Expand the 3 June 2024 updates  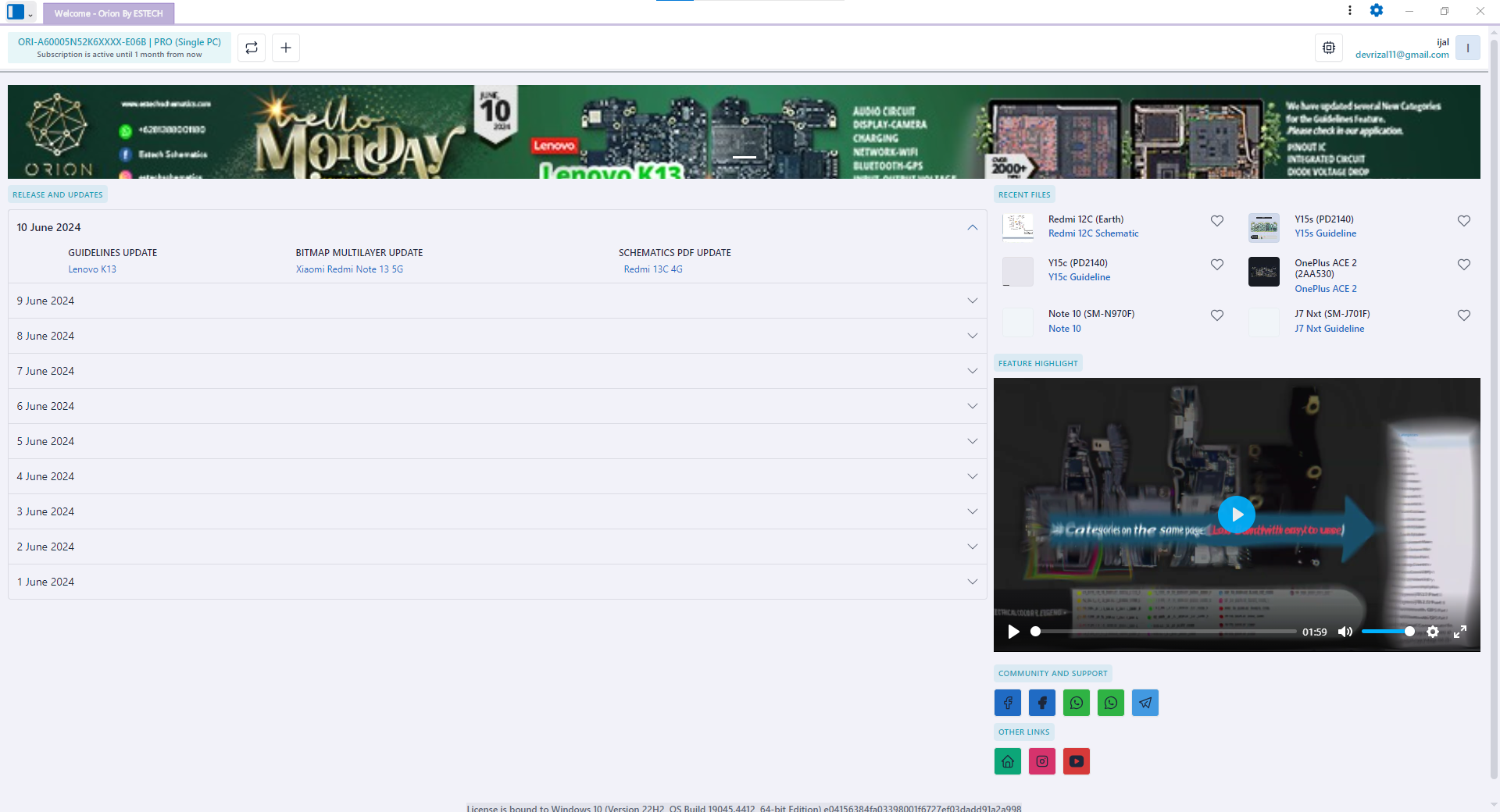(498, 511)
